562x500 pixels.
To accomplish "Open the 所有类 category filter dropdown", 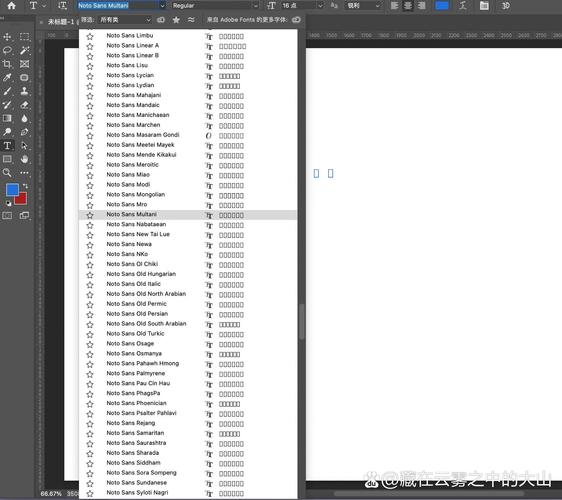I will [x=124, y=20].
